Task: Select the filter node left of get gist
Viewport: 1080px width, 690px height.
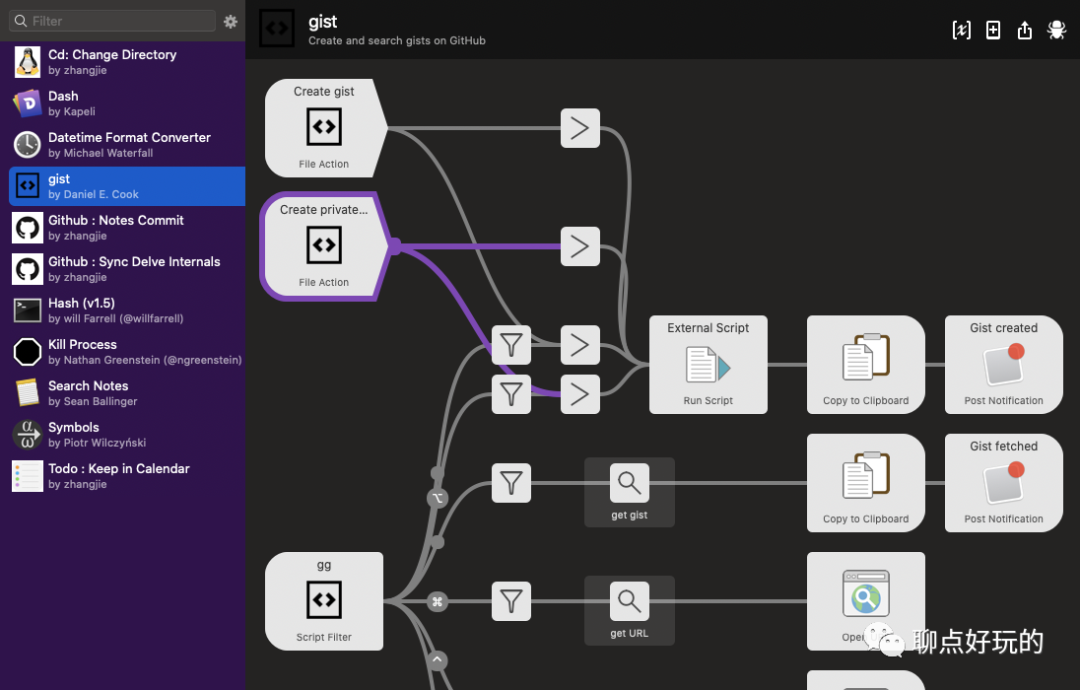Action: (x=511, y=483)
